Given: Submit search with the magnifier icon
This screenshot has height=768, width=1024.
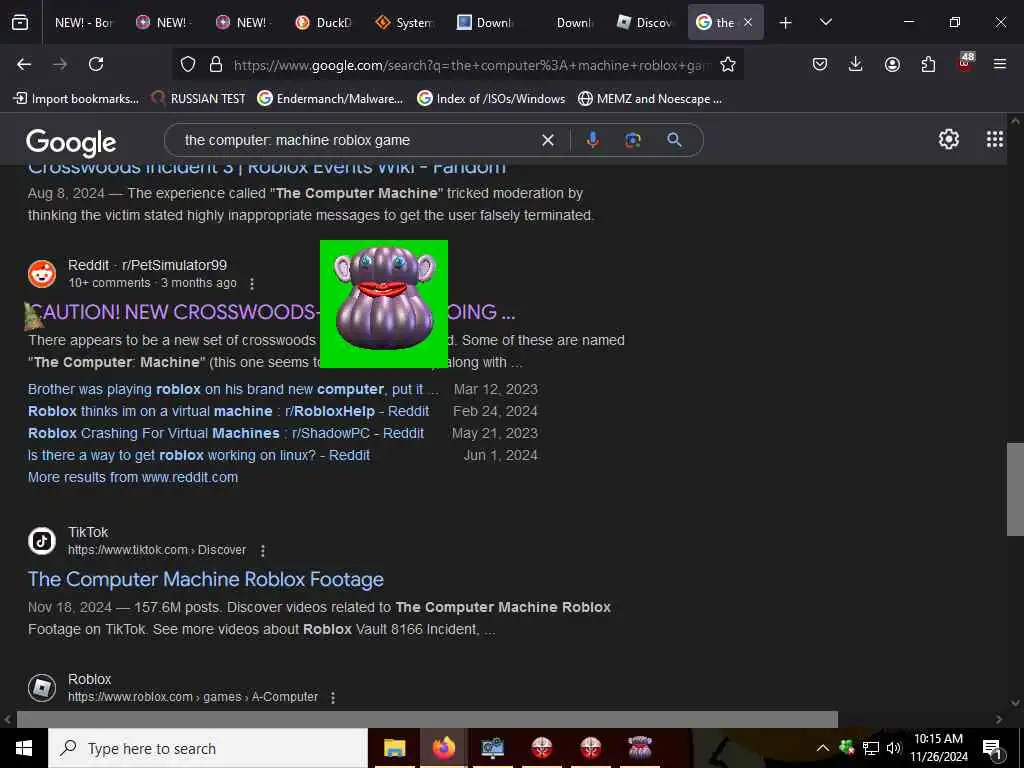Looking at the screenshot, I should tap(675, 140).
